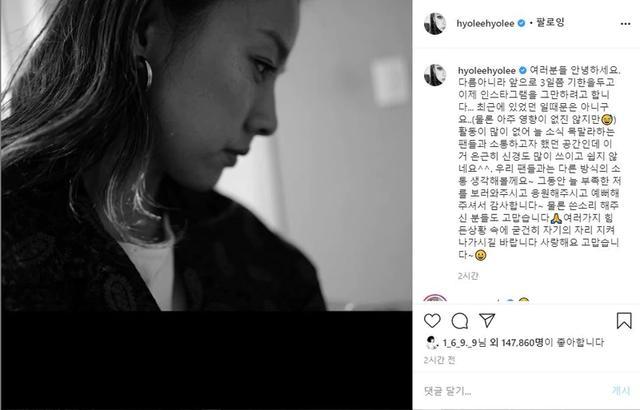Like the post with the heart icon
This screenshot has width=640, height=410.
pyautogui.click(x=432, y=321)
